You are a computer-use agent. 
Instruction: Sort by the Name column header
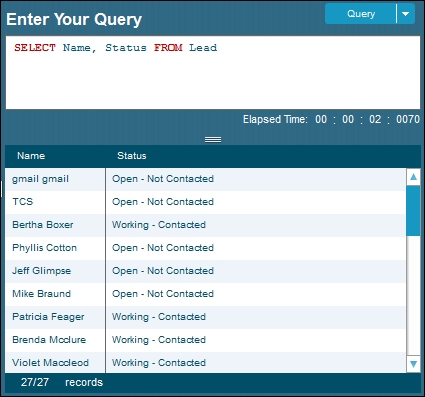pos(31,156)
